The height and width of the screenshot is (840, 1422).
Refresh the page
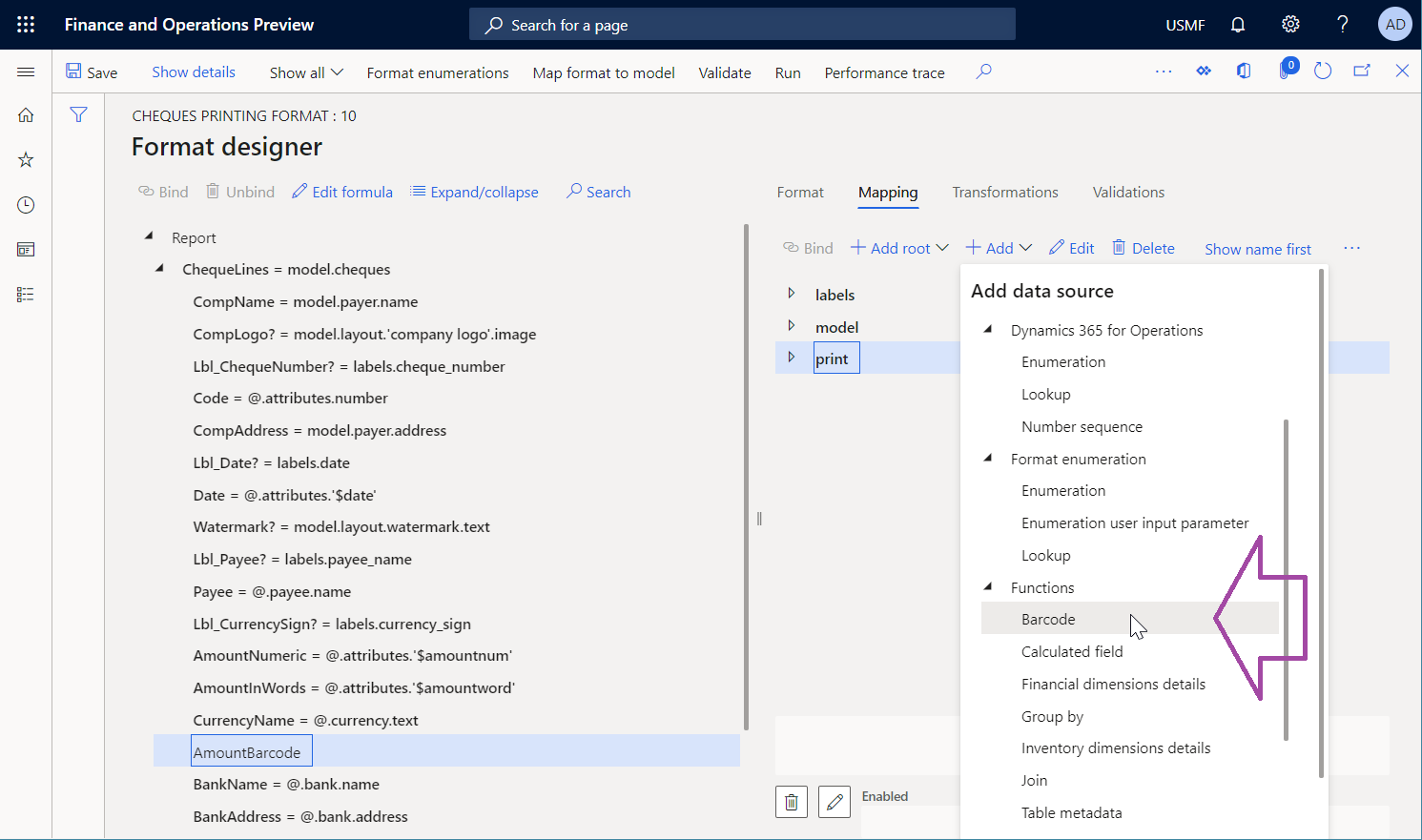(x=1323, y=72)
